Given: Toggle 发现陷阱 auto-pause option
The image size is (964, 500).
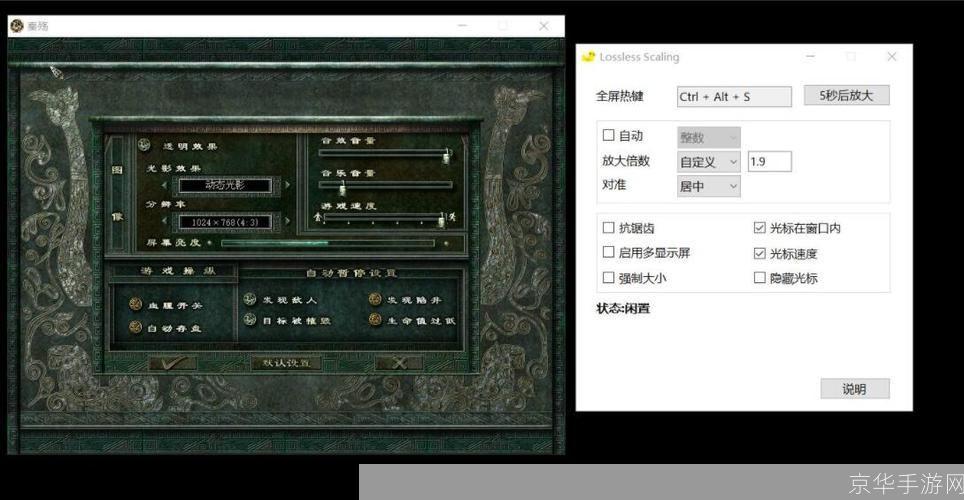Looking at the screenshot, I should [x=375, y=299].
